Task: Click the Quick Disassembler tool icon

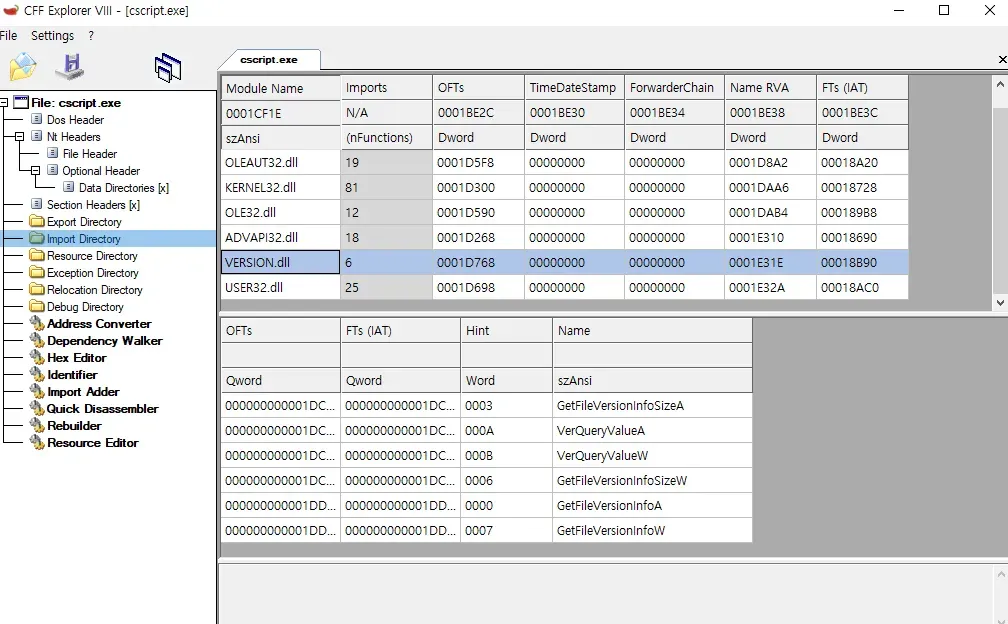Action: click(x=37, y=409)
